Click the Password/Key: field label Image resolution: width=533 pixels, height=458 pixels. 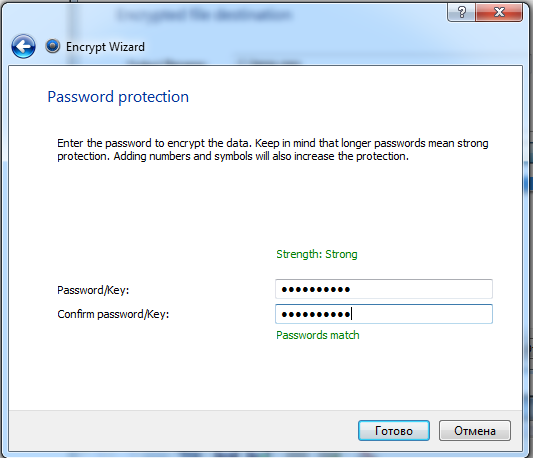click(x=93, y=290)
